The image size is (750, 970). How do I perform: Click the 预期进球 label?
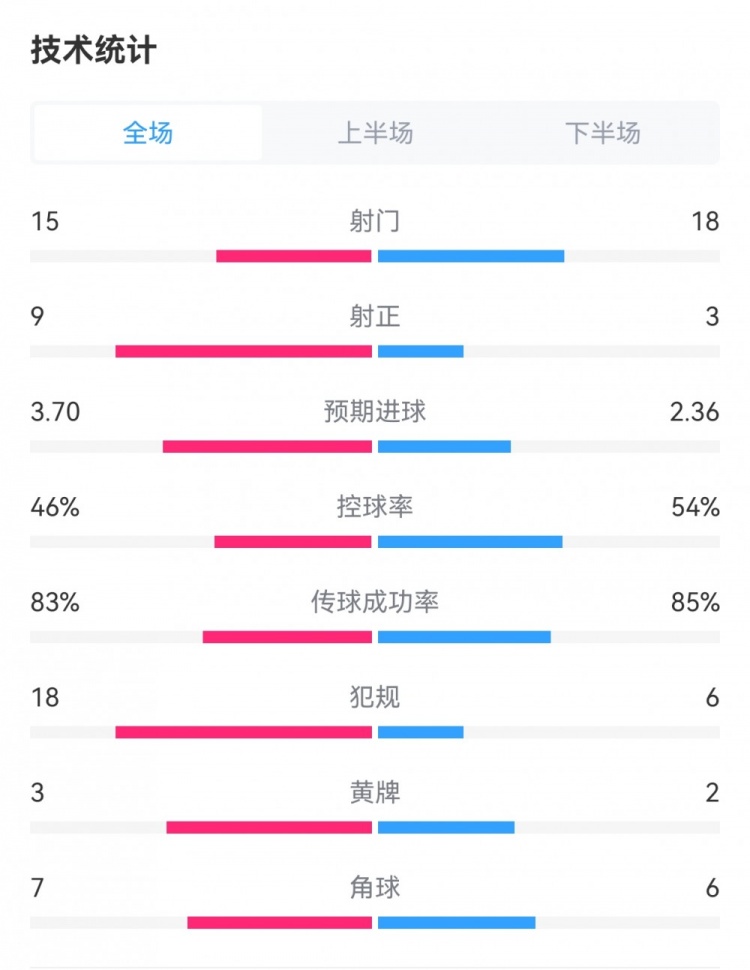(375, 411)
